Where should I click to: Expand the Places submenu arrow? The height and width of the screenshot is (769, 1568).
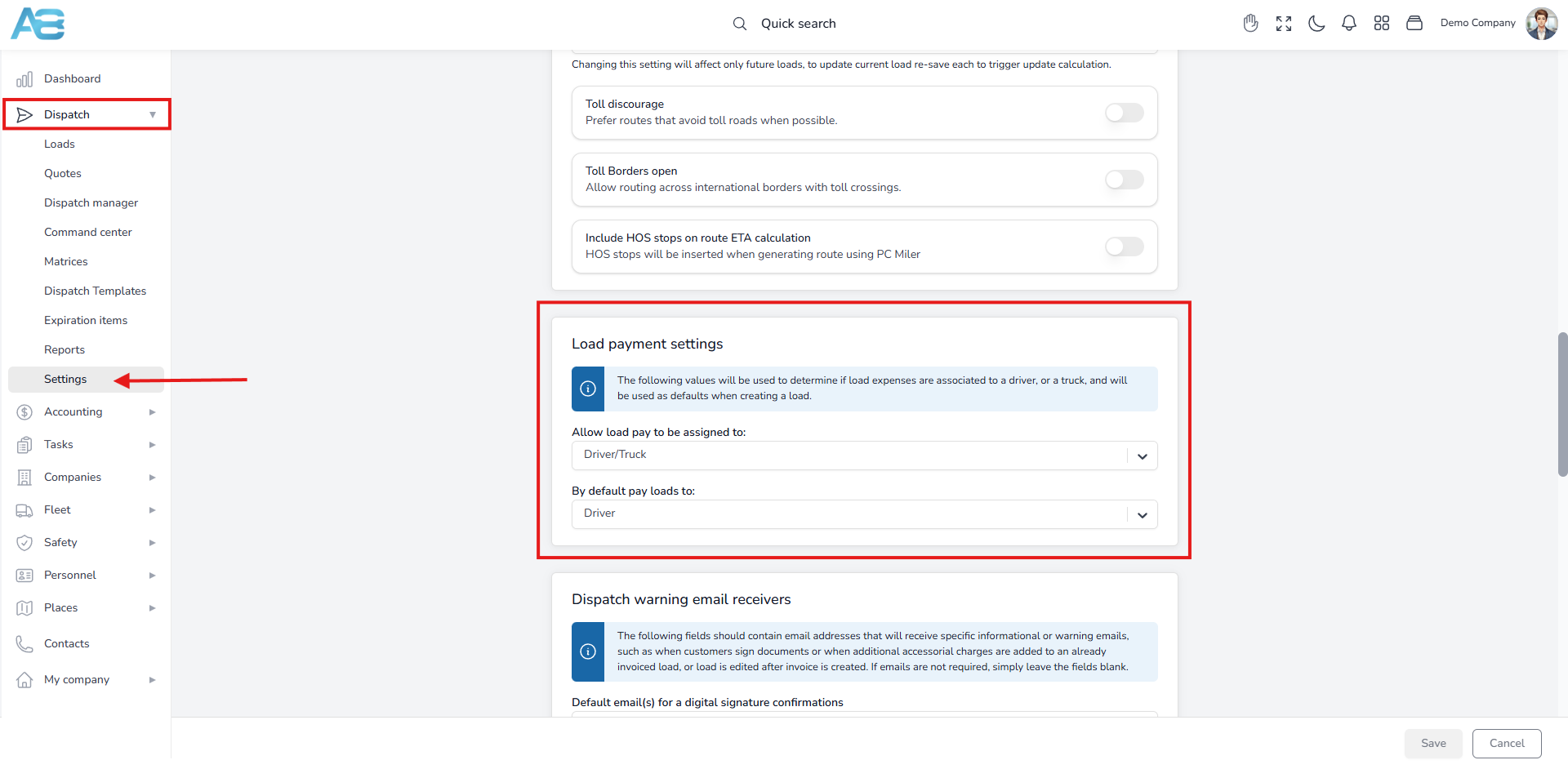[152, 608]
